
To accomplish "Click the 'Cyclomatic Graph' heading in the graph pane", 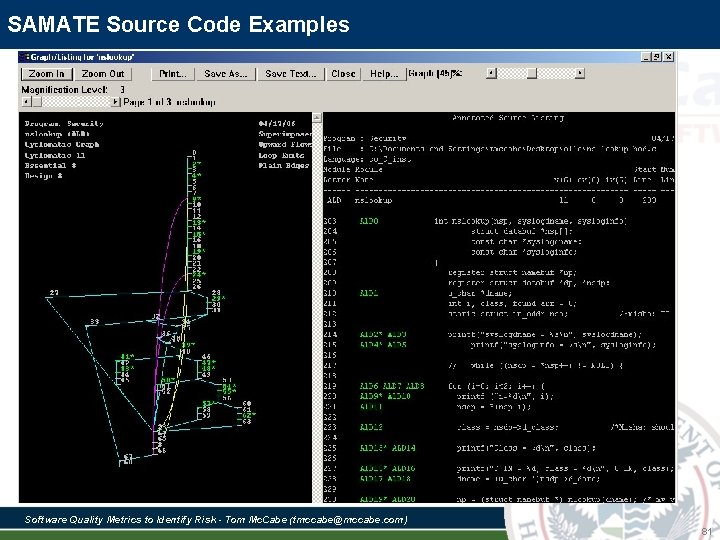I will pyautogui.click(x=62, y=144).
